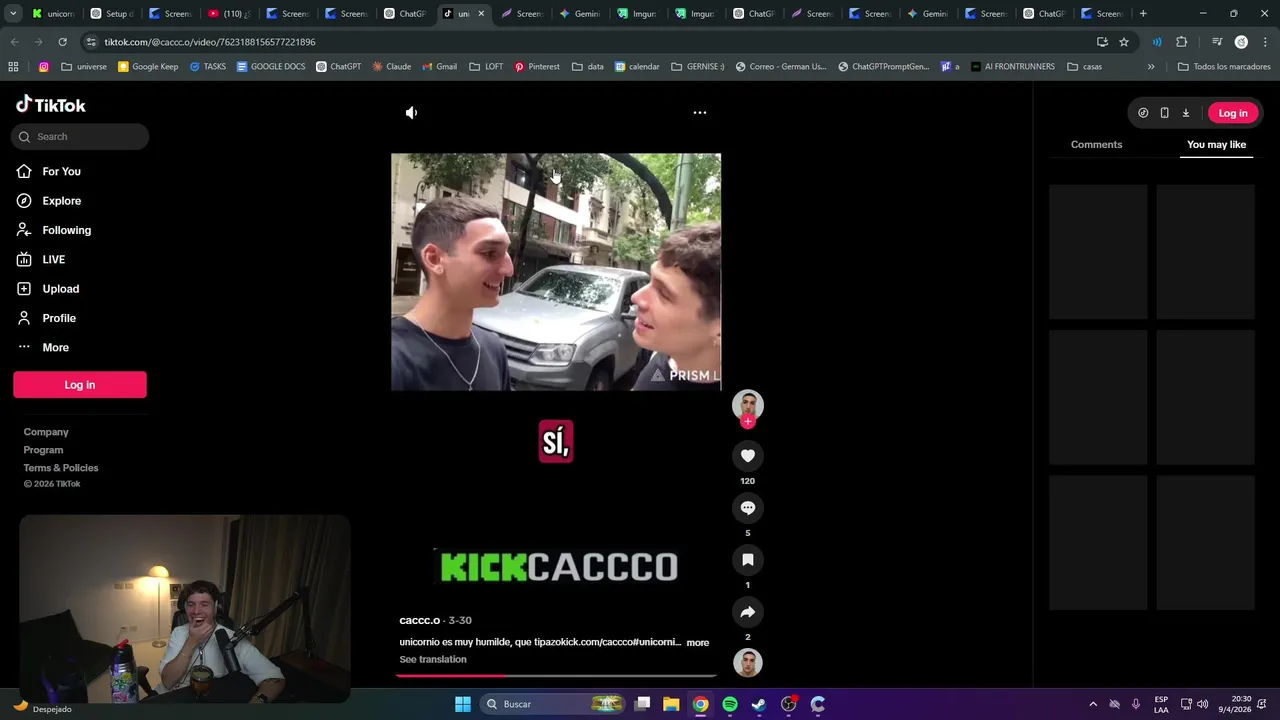Open Profile from the sidebar
This screenshot has width=1280, height=720.
58,318
